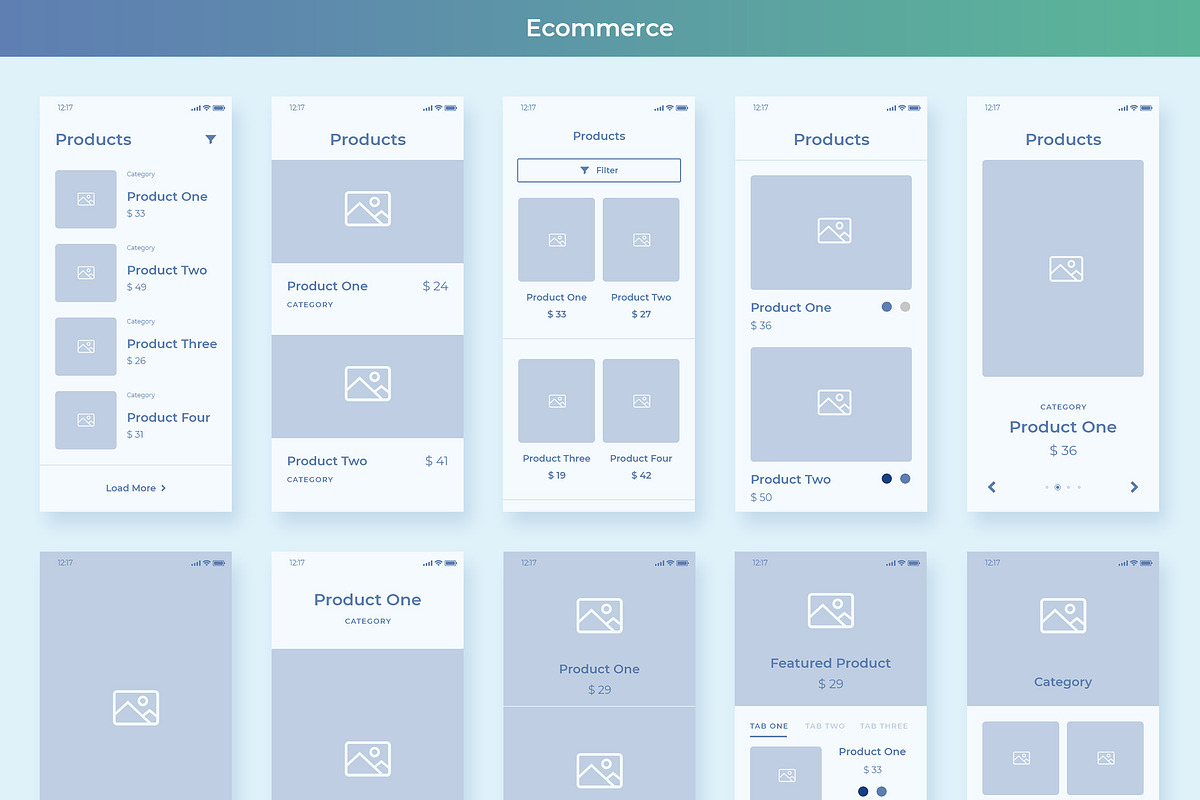Image resolution: width=1200 pixels, height=800 pixels.
Task: Click the cellular signal bars in the status bar
Action: 195,107
